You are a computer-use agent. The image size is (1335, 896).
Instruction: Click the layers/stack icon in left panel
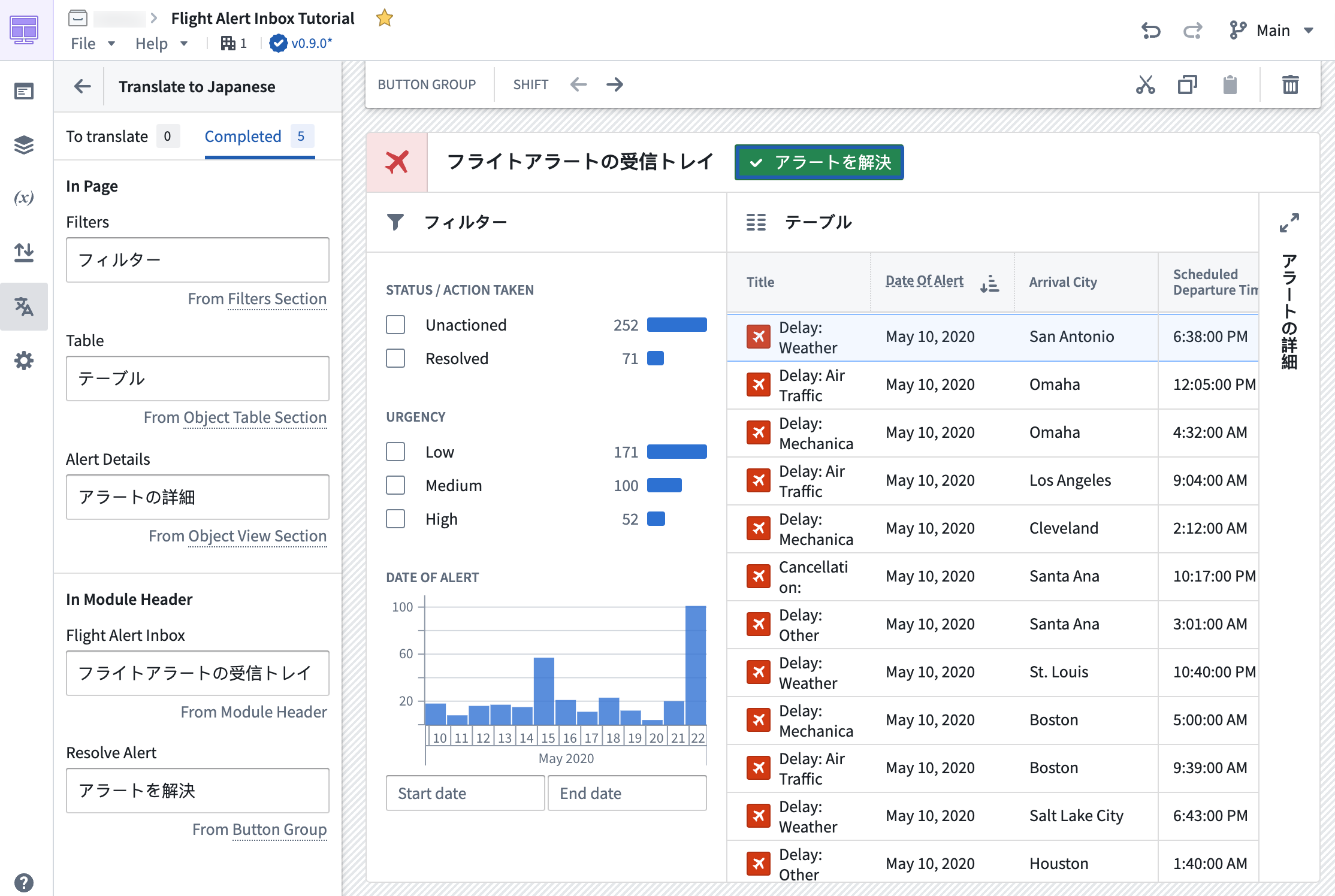[x=25, y=144]
